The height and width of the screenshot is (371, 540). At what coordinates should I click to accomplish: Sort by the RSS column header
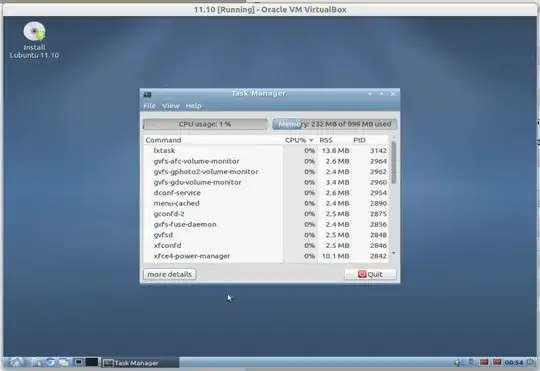coord(334,140)
